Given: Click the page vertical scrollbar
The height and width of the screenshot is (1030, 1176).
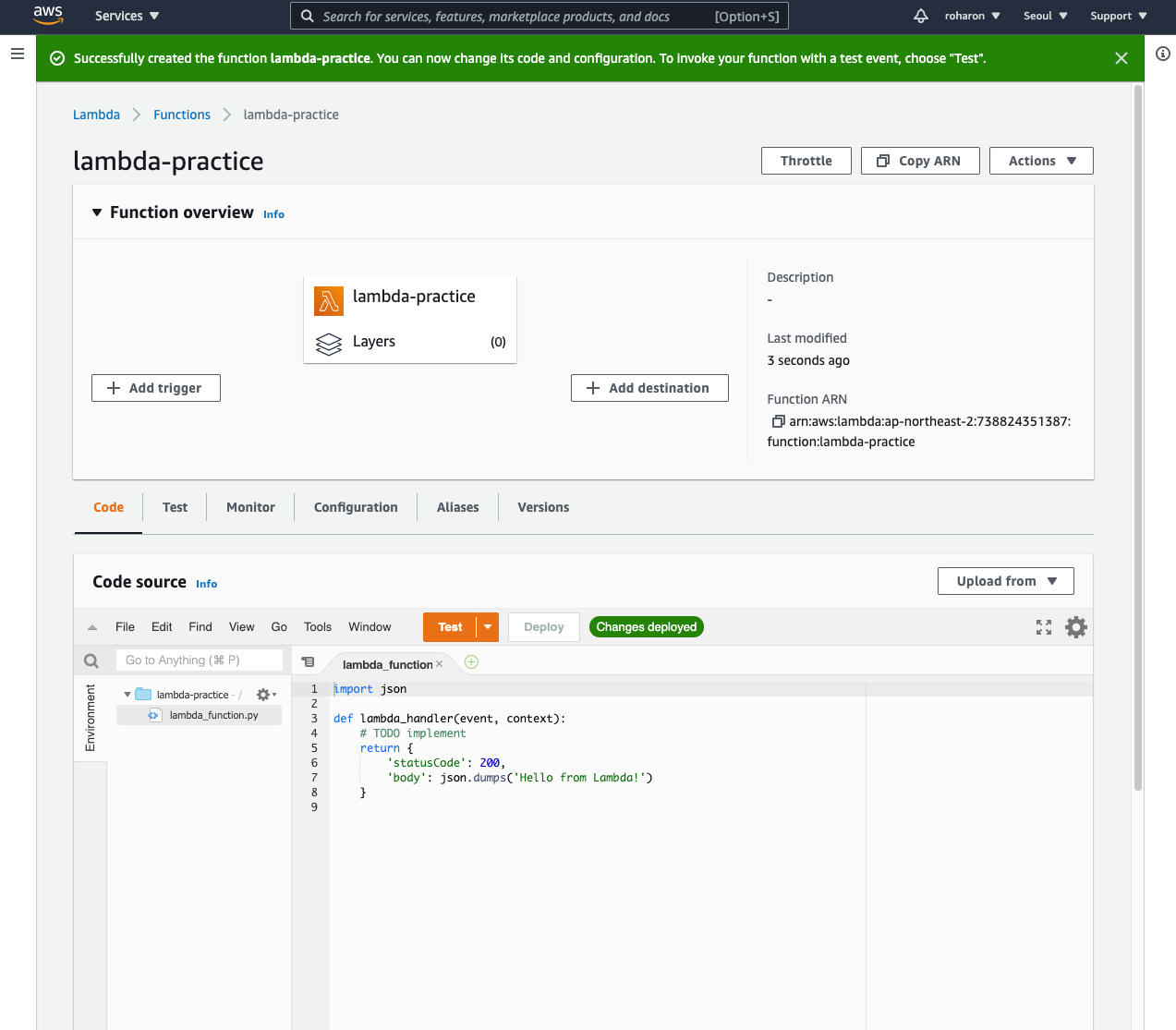Looking at the screenshot, I should (x=1138, y=439).
